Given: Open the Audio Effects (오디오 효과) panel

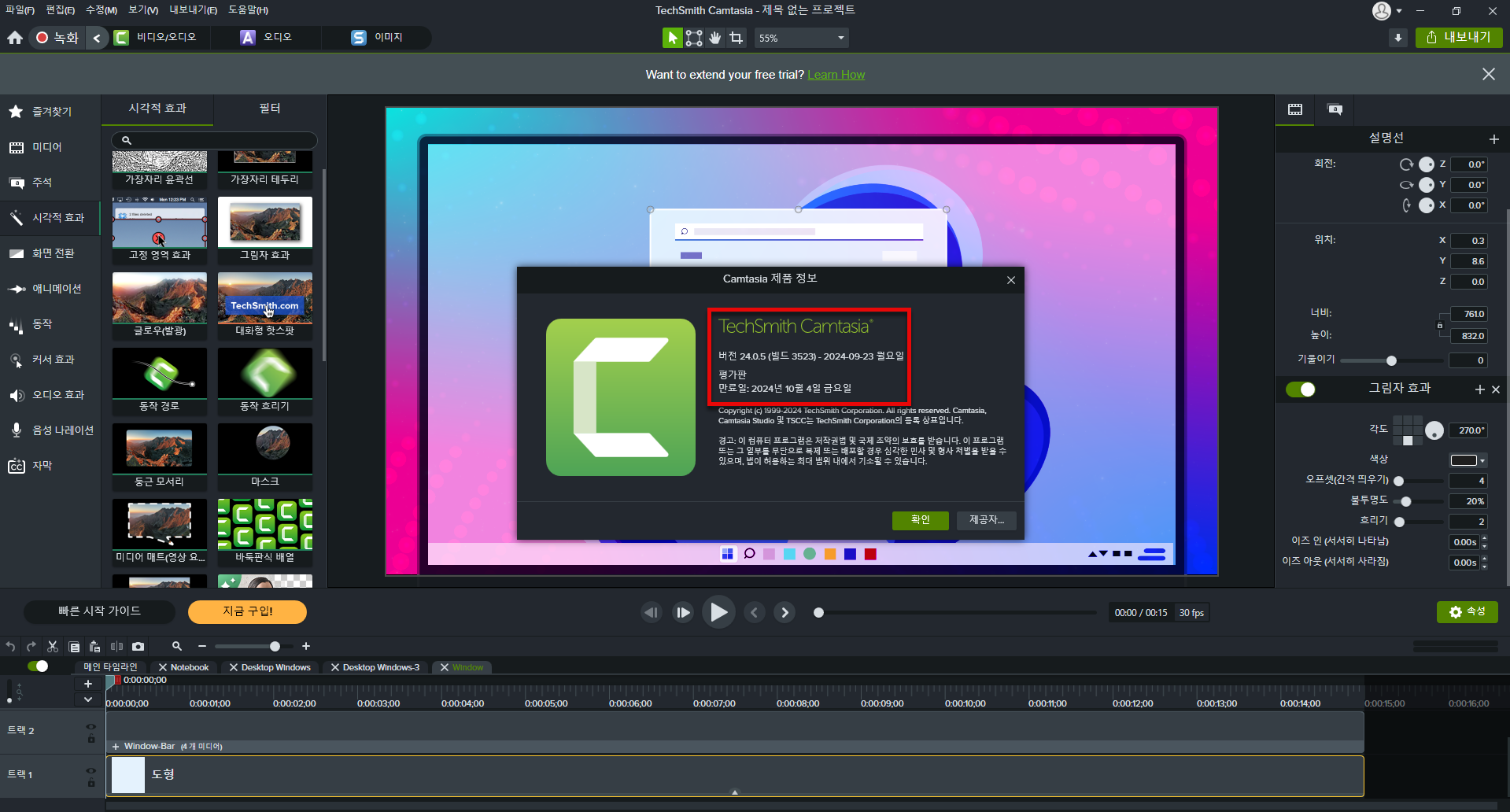Looking at the screenshot, I should pyautogui.click(x=50, y=395).
